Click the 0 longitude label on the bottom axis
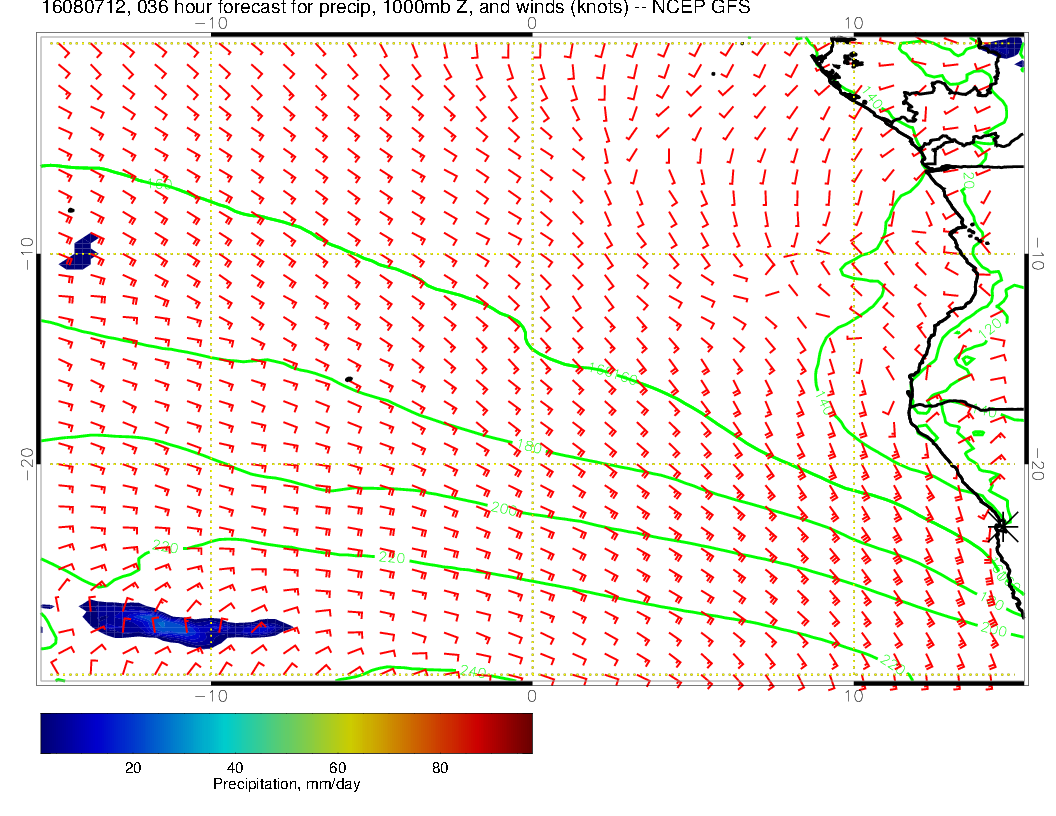Screen dimensions: 1056x816 pos(532,696)
